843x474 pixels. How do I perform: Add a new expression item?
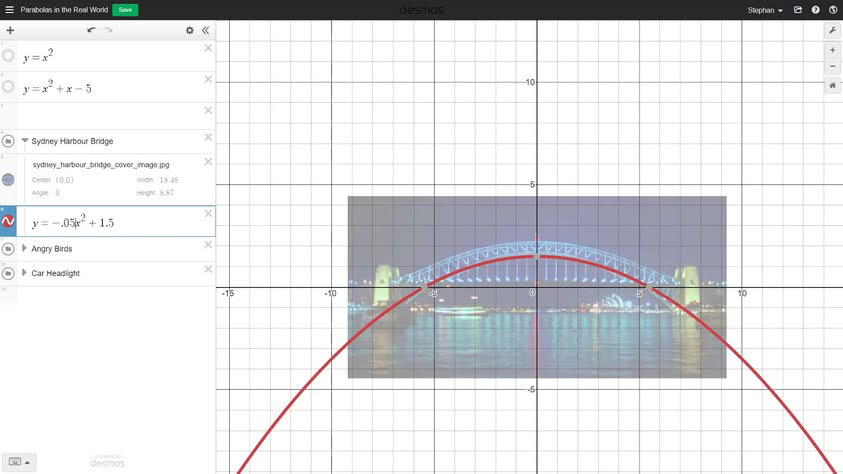(10, 31)
